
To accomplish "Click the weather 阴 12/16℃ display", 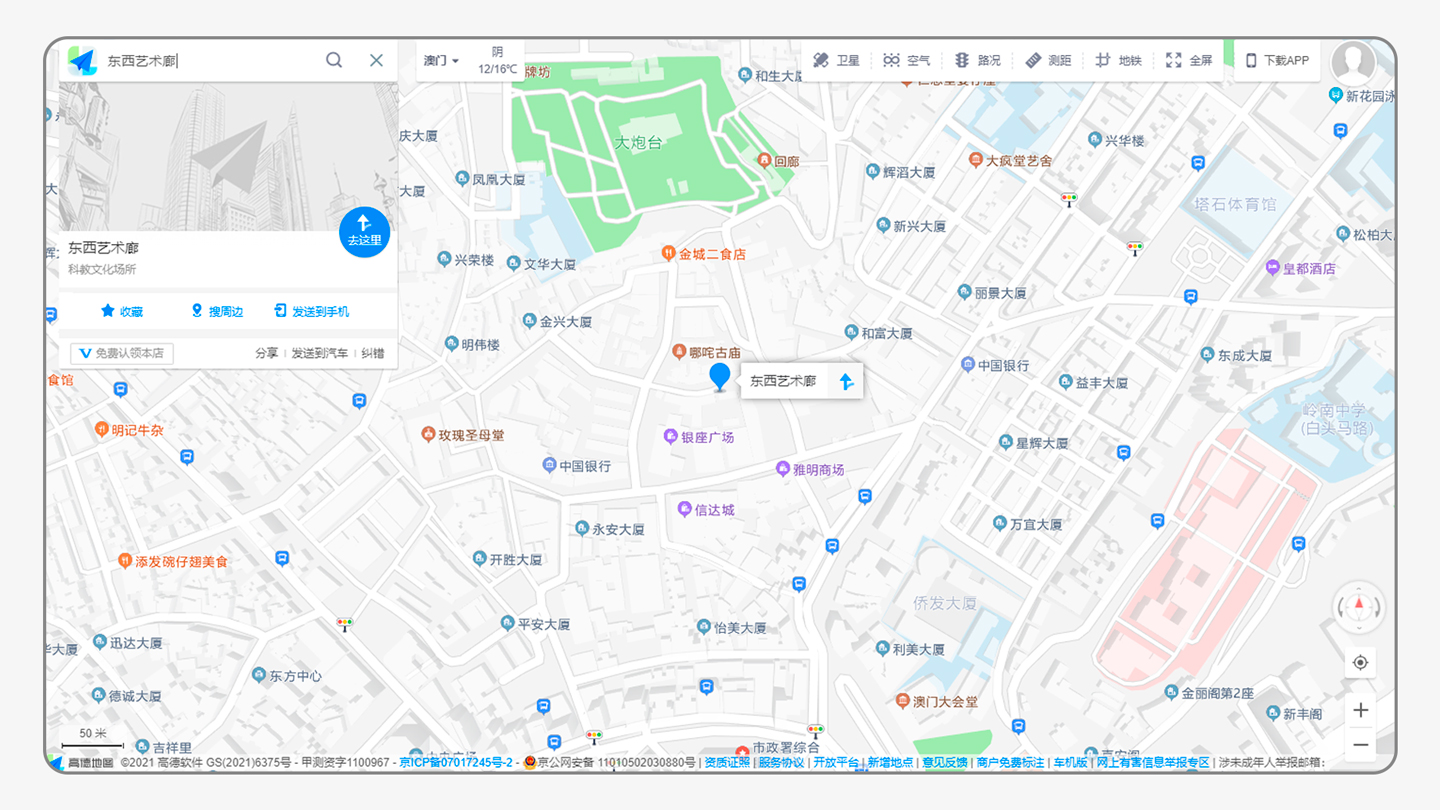I will point(497,61).
